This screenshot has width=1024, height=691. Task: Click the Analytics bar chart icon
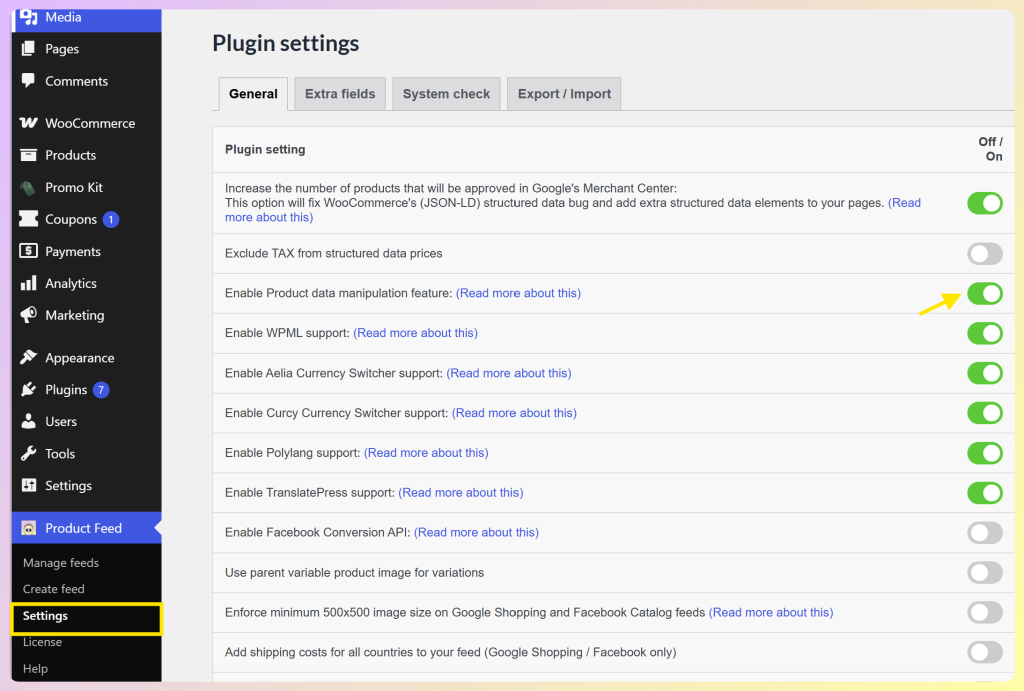pos(28,283)
